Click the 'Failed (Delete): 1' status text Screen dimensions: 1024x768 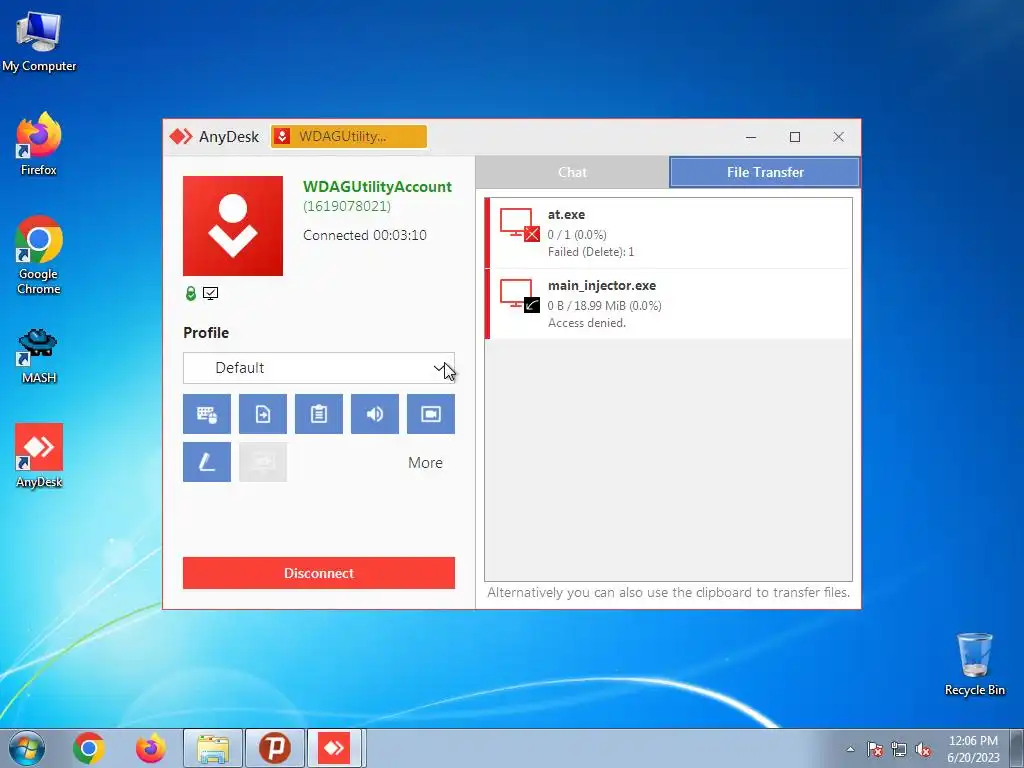(591, 252)
